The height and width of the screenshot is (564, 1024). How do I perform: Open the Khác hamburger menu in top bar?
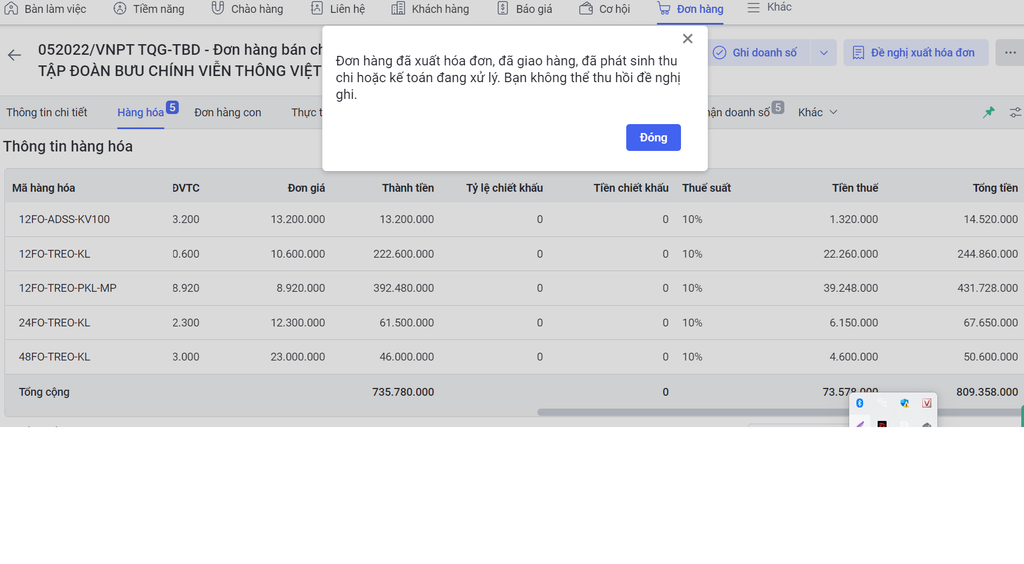click(769, 7)
